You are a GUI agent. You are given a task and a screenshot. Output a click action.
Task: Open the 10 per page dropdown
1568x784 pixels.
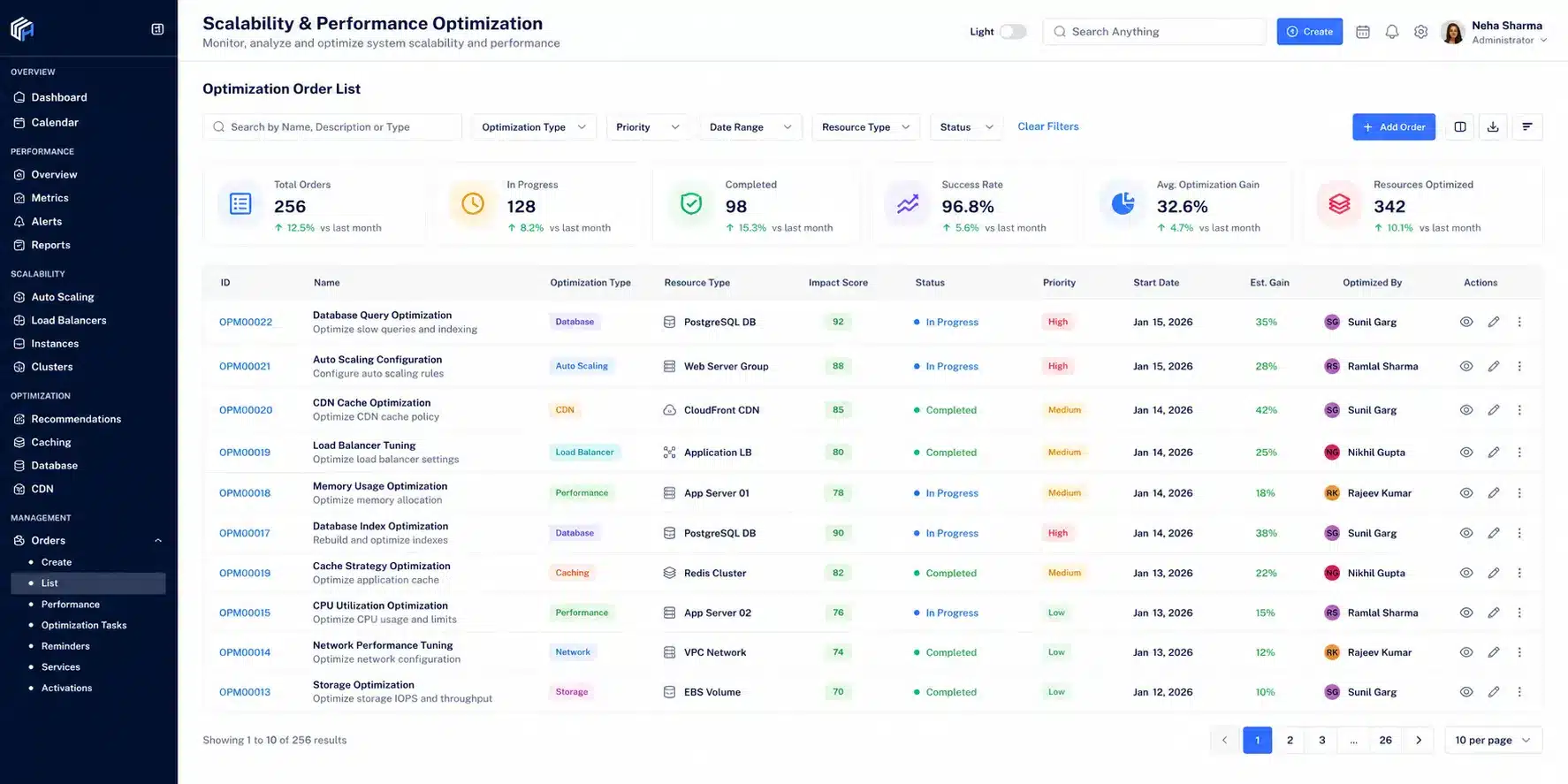tap(1493, 741)
